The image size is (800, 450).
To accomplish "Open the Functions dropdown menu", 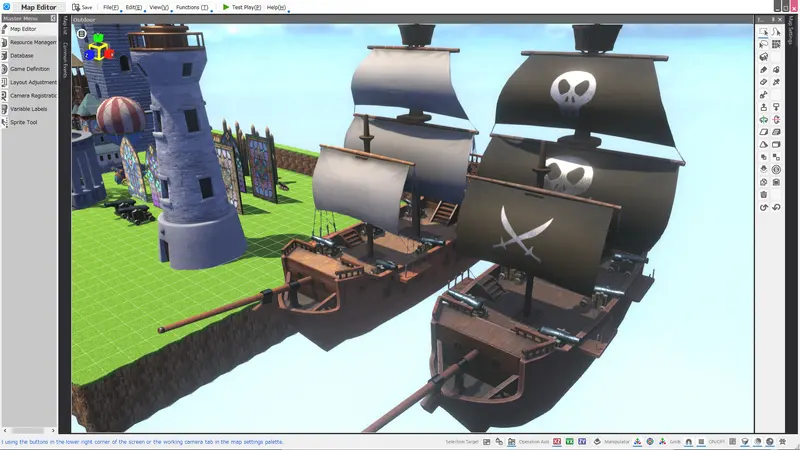I will pyautogui.click(x=192, y=7).
